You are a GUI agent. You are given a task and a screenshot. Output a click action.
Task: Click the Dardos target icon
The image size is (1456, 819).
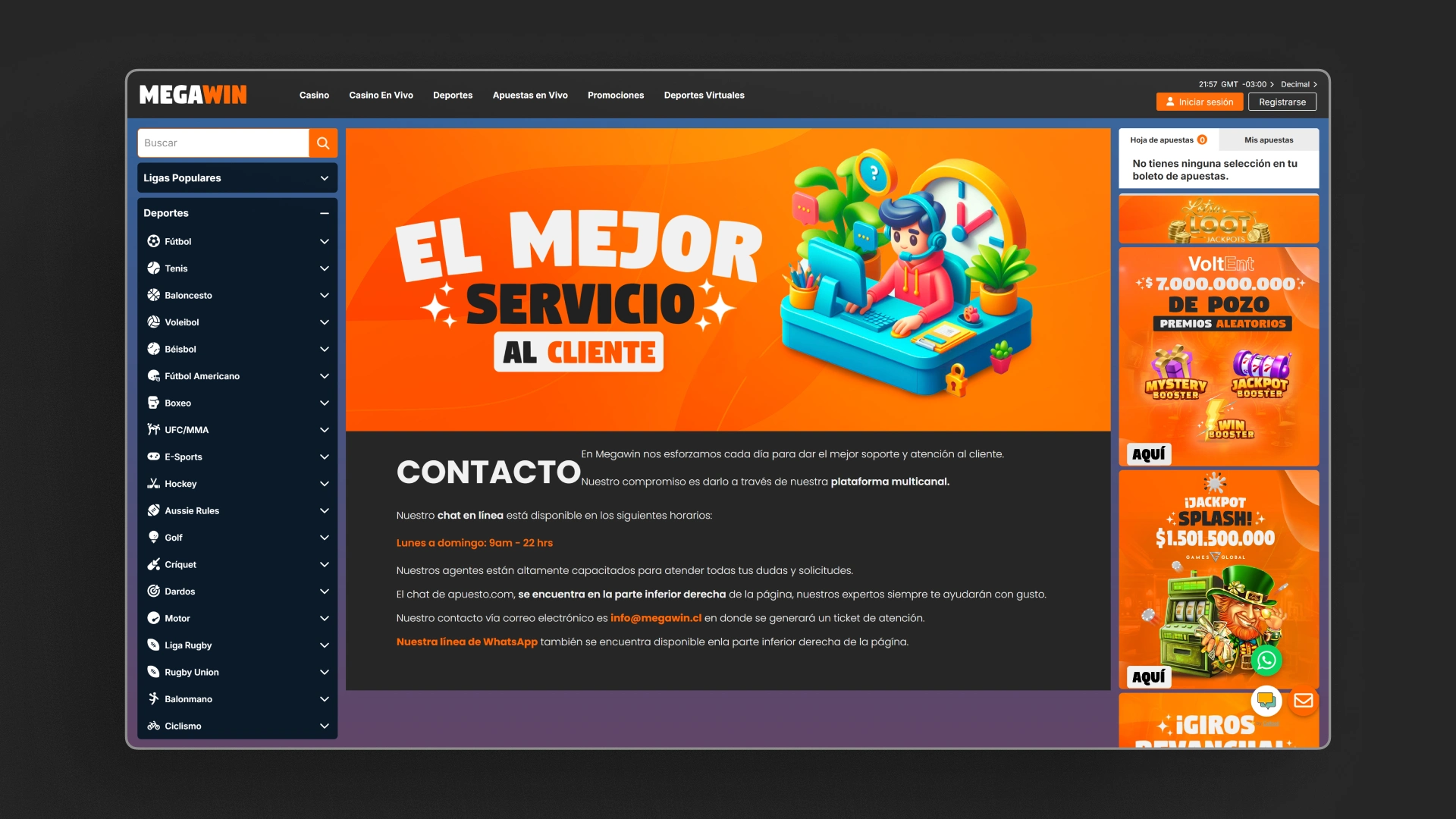click(x=153, y=591)
